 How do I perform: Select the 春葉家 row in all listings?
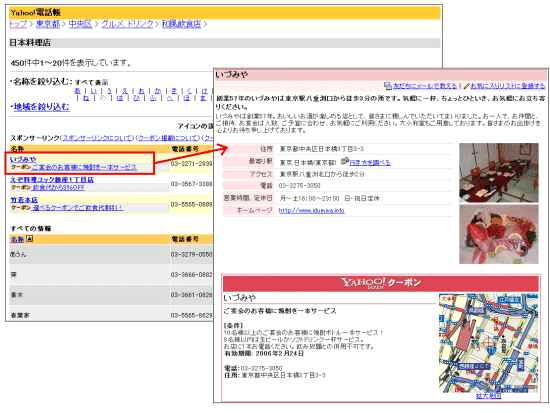pyautogui.click(x=111, y=313)
